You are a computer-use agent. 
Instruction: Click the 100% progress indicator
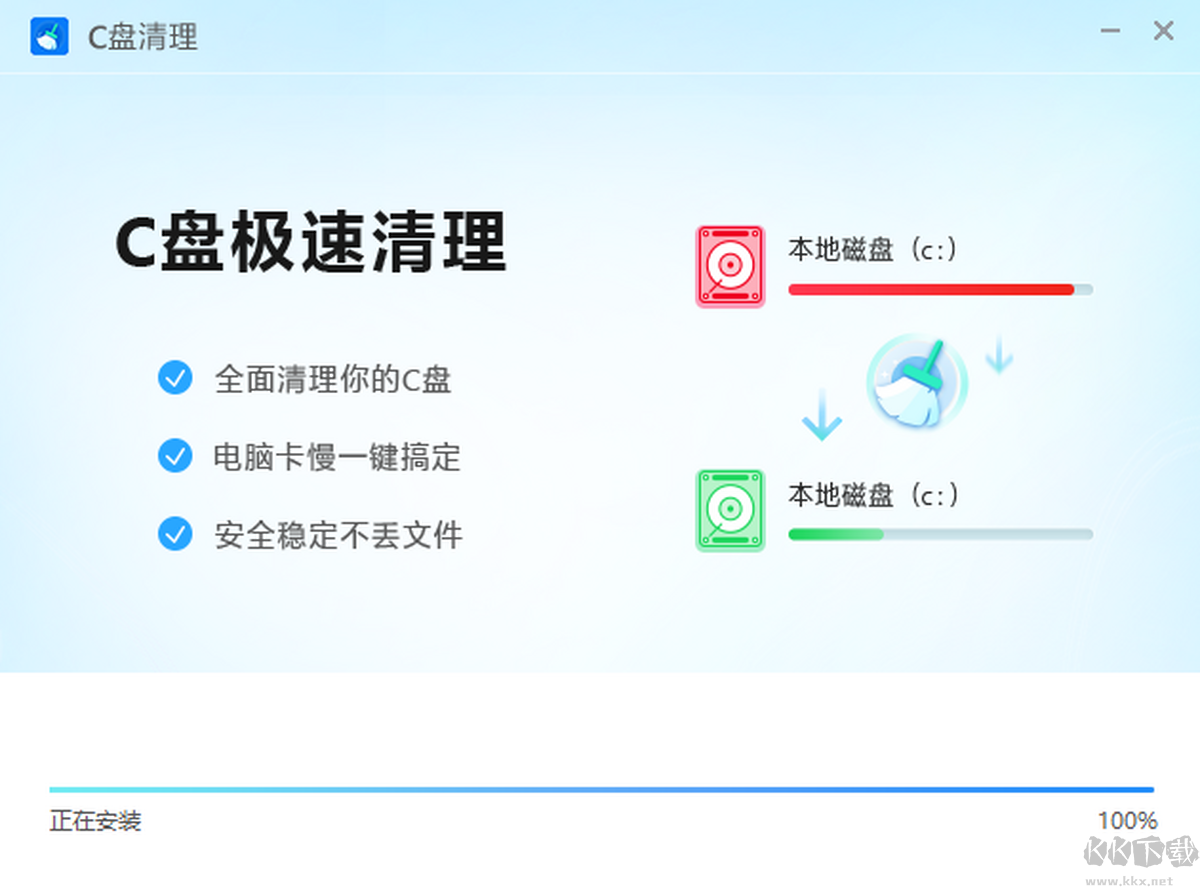click(x=1128, y=820)
